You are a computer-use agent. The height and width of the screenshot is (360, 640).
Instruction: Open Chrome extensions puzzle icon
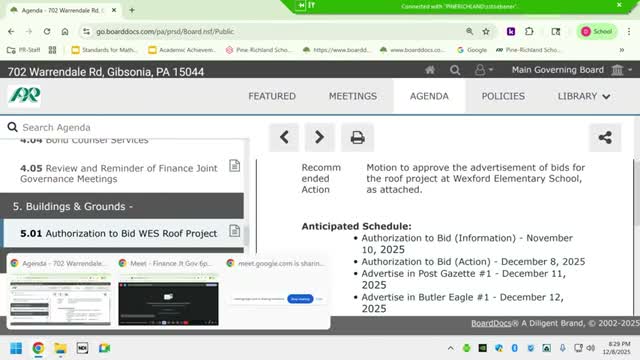529,31
